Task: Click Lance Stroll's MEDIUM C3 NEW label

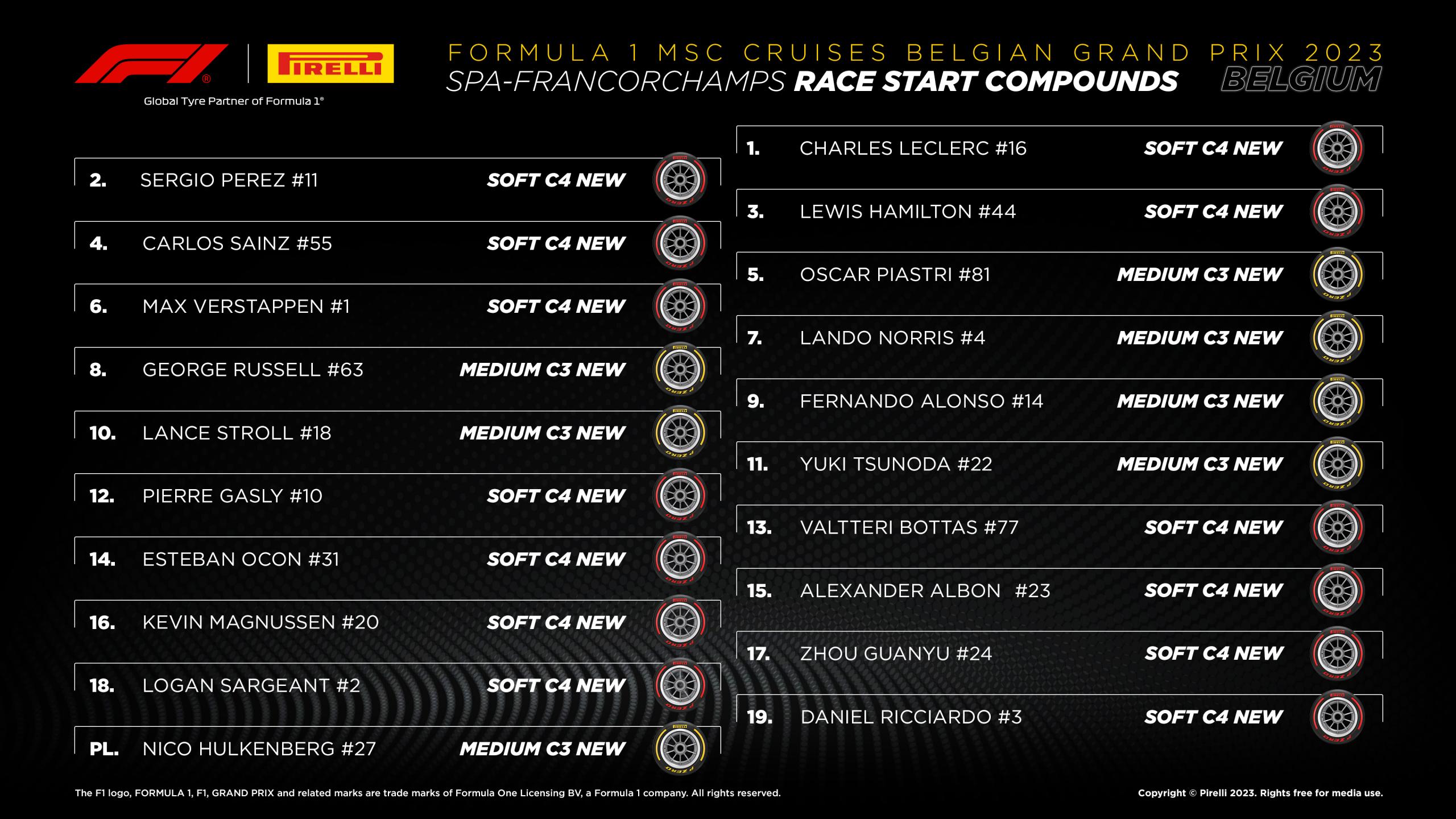Action: tap(542, 433)
